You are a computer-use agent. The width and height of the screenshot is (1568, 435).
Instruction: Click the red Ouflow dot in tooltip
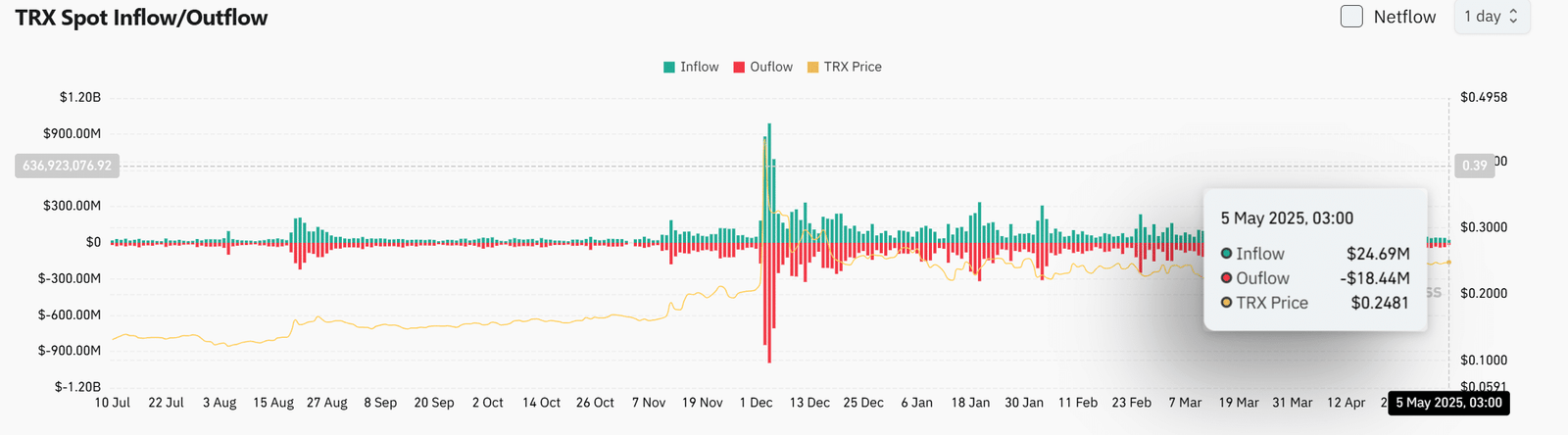pos(1226,278)
